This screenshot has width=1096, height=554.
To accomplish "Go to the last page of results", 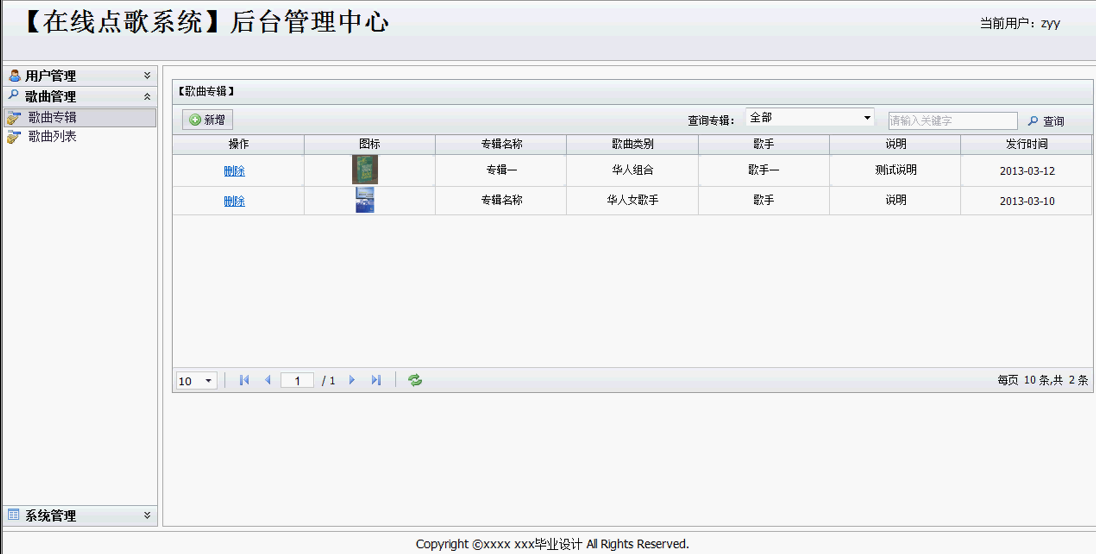I will coord(376,380).
